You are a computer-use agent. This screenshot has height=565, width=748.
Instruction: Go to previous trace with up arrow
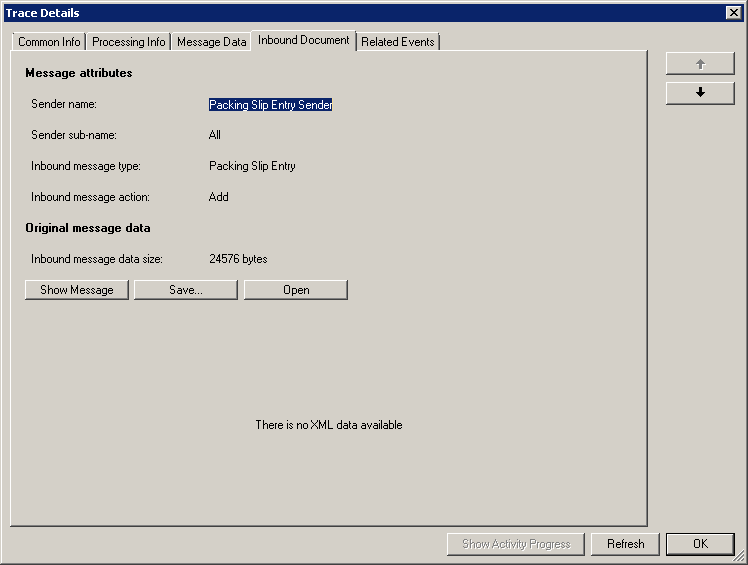coord(700,64)
